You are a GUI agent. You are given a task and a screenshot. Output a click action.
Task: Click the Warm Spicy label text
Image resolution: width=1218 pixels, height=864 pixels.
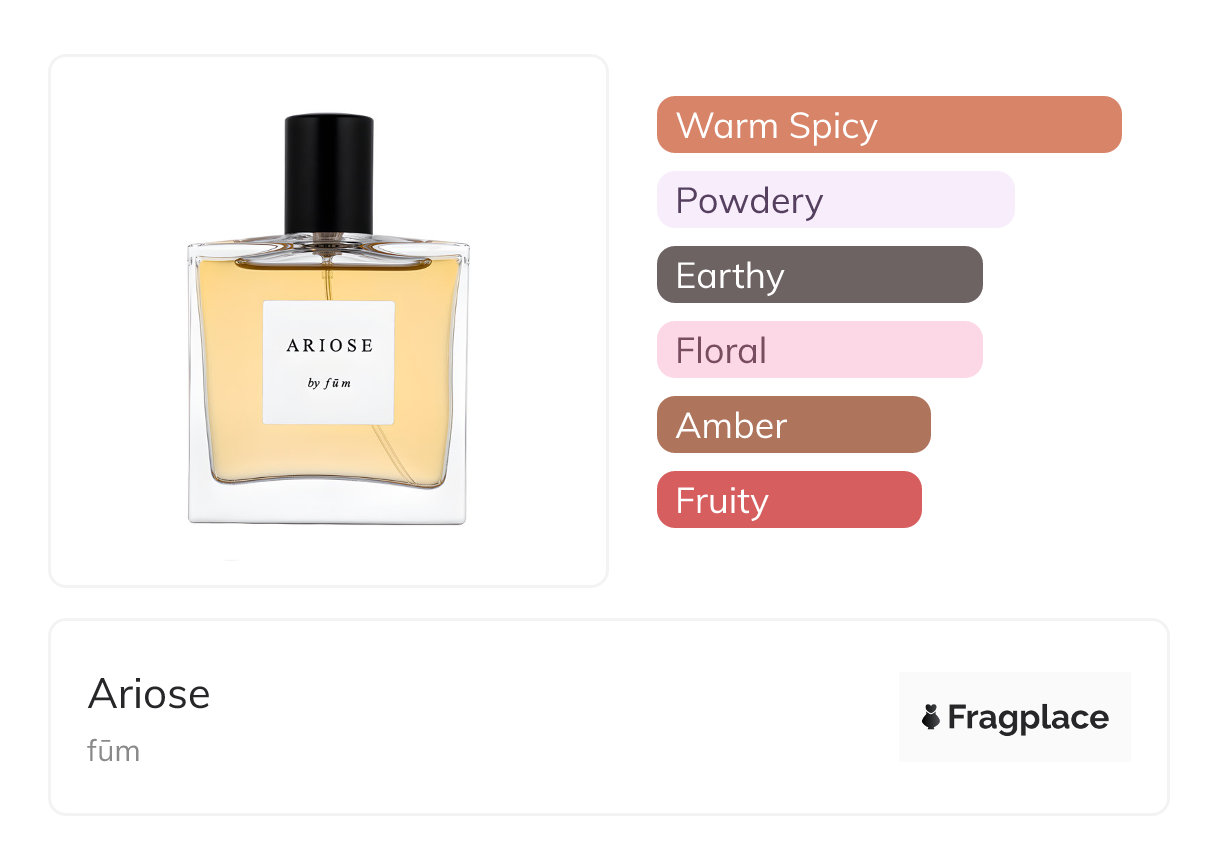pyautogui.click(x=777, y=126)
